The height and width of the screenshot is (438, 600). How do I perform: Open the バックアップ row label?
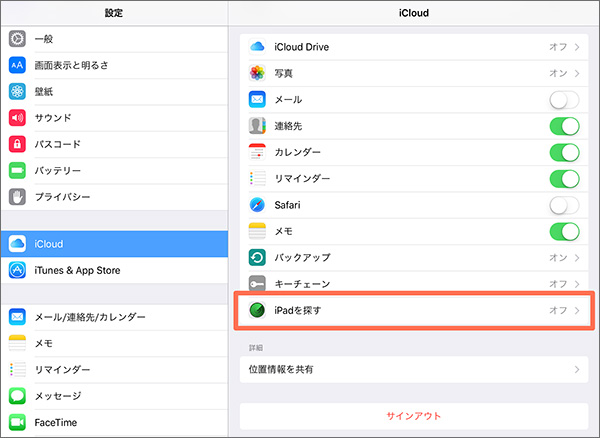(x=302, y=257)
